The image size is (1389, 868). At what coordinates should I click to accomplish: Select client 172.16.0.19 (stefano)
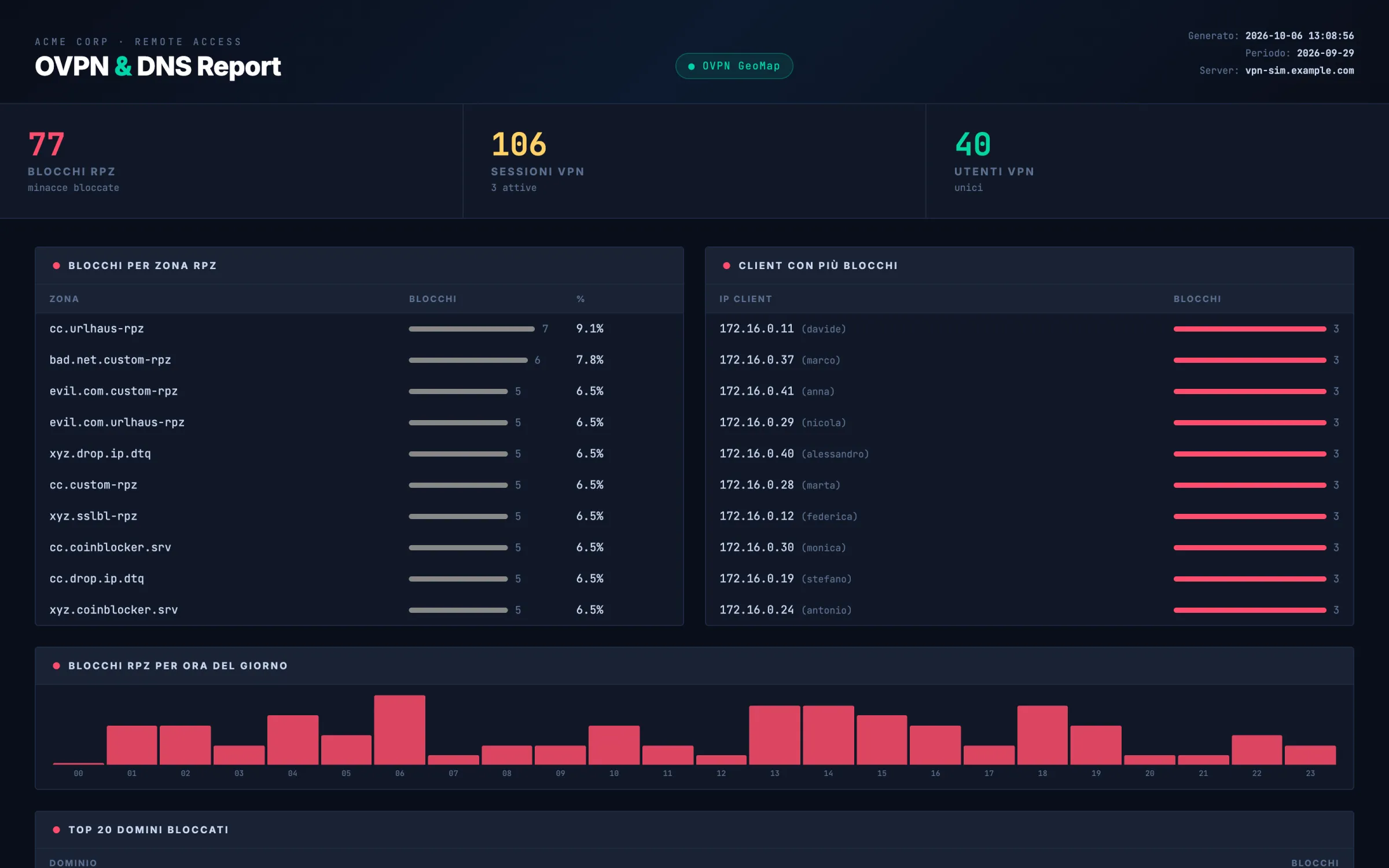[1030, 579]
